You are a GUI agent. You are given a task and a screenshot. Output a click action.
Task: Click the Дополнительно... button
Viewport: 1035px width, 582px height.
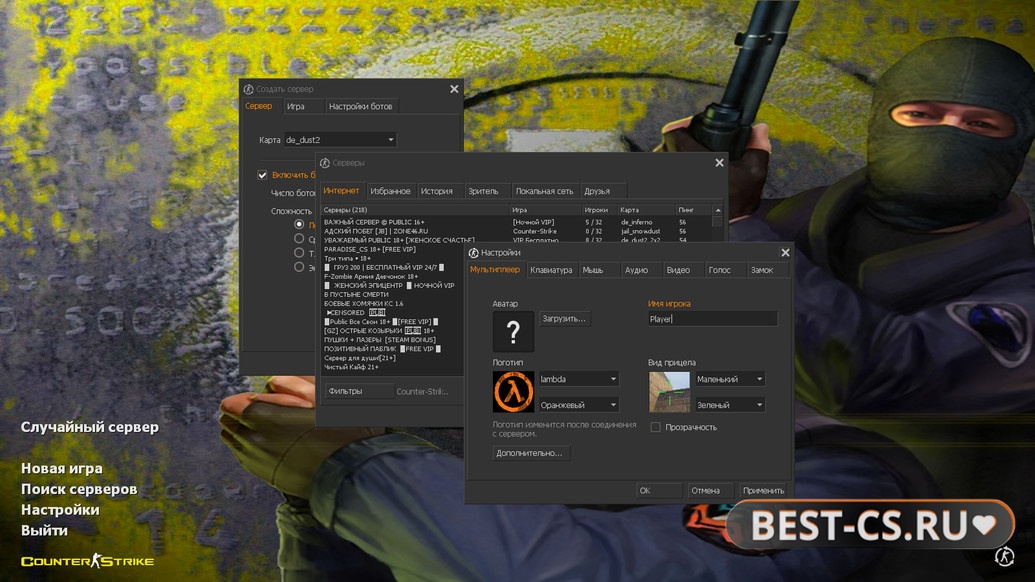(531, 453)
